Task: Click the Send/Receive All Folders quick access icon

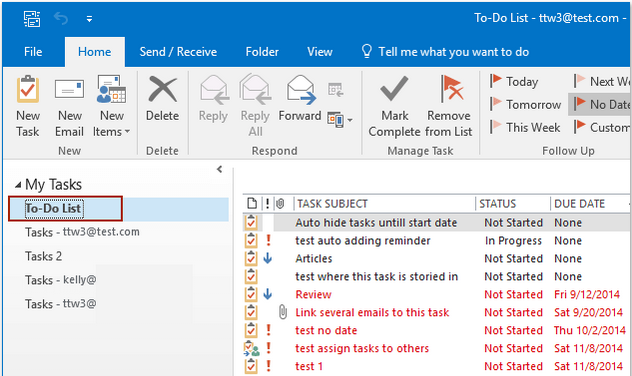Action: tap(32, 19)
